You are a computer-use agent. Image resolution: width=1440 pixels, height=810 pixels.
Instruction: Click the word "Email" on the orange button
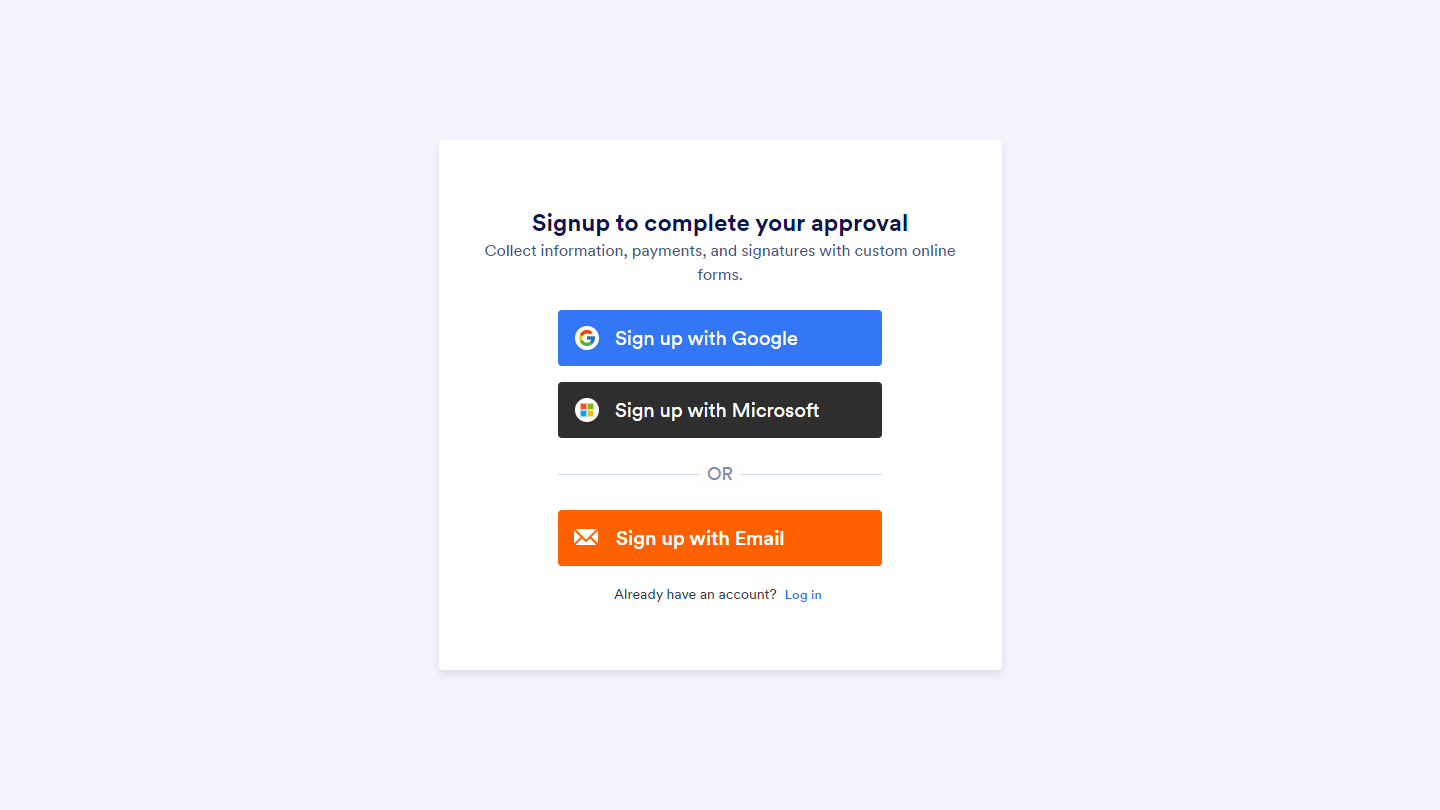click(759, 538)
